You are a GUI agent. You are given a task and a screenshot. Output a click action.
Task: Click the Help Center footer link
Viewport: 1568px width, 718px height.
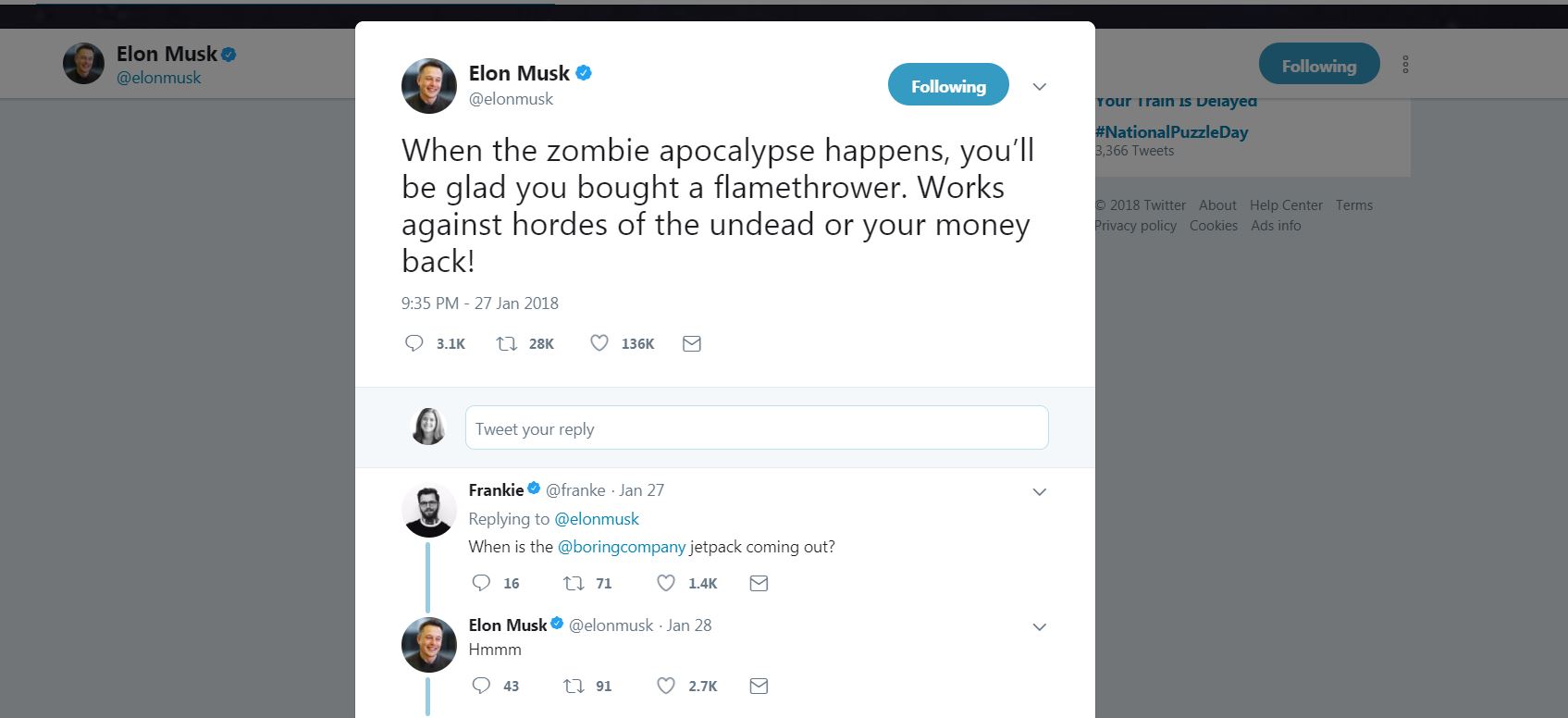tap(1286, 205)
